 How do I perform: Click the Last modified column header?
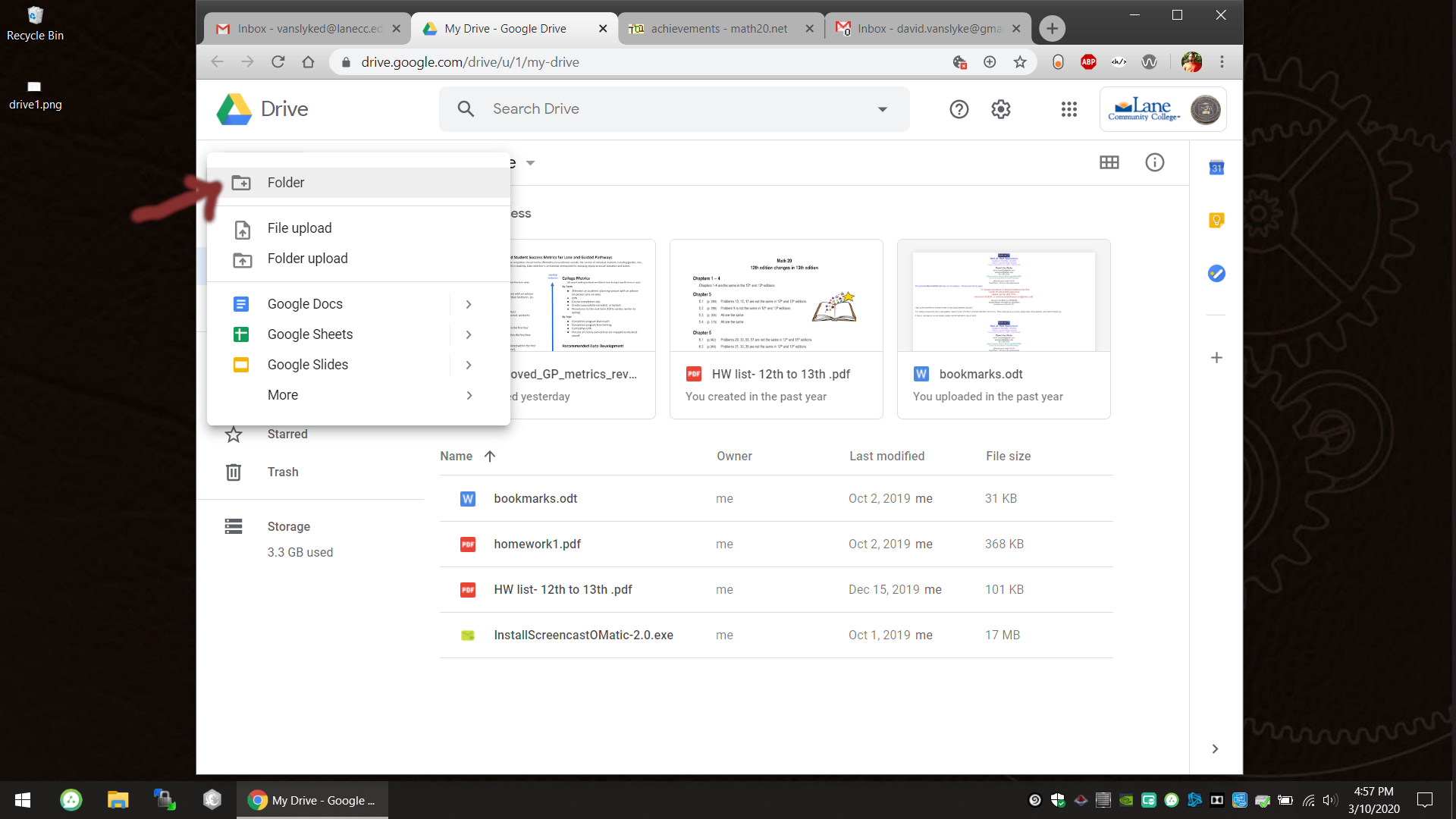pyautogui.click(x=886, y=456)
